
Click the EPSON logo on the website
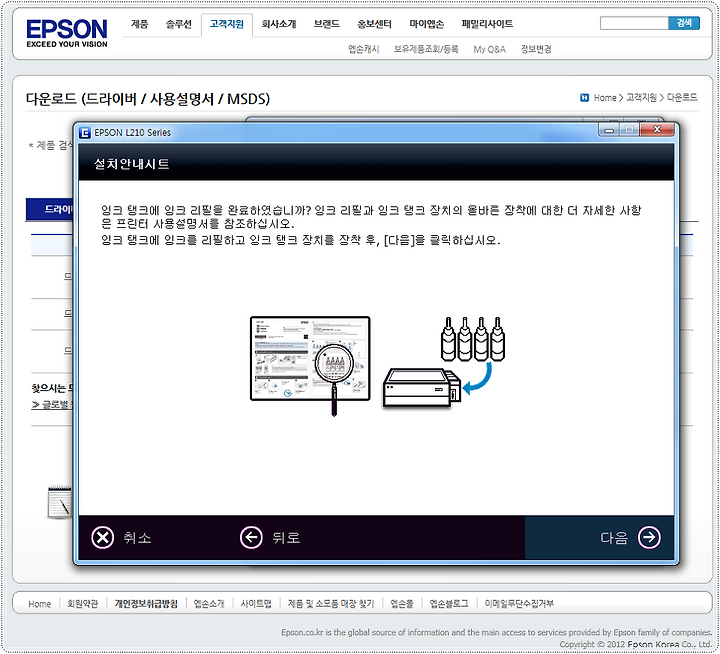67,33
